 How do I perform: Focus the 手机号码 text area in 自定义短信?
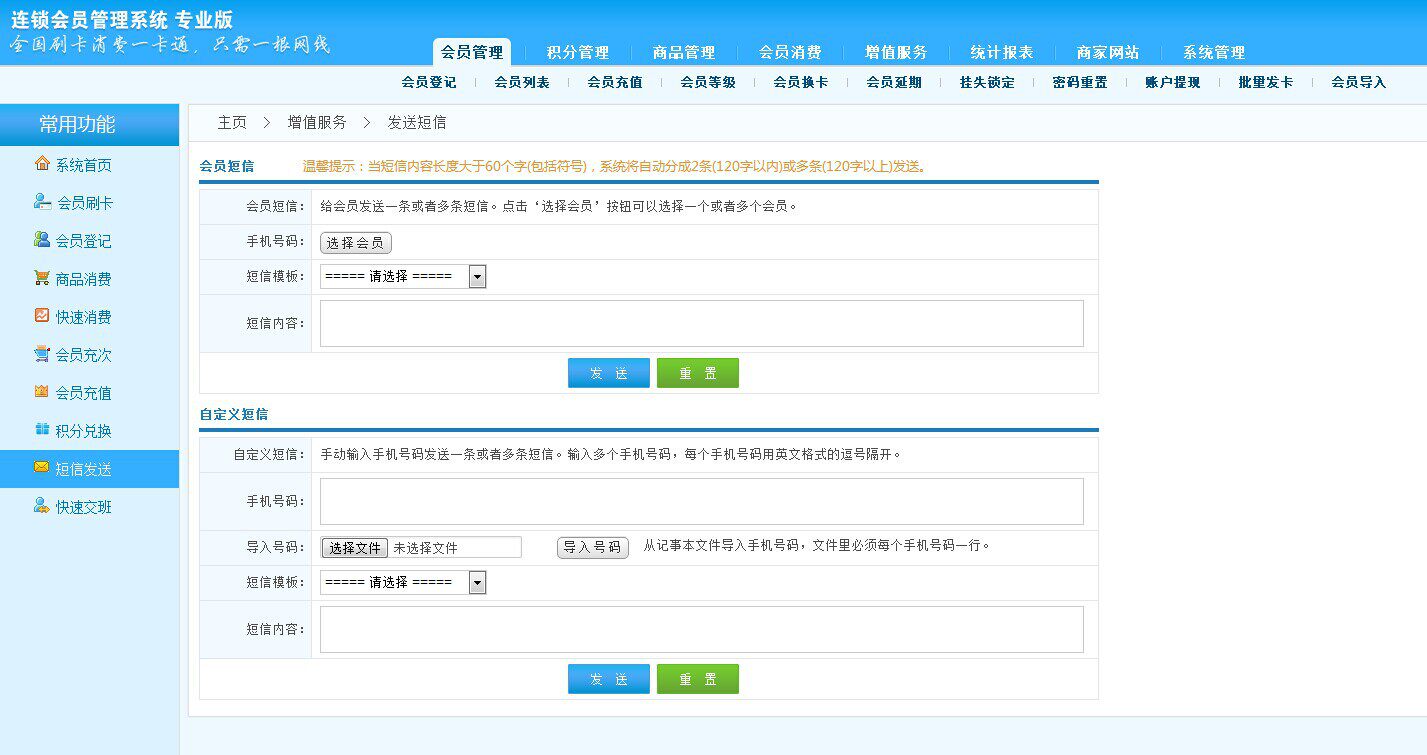701,501
